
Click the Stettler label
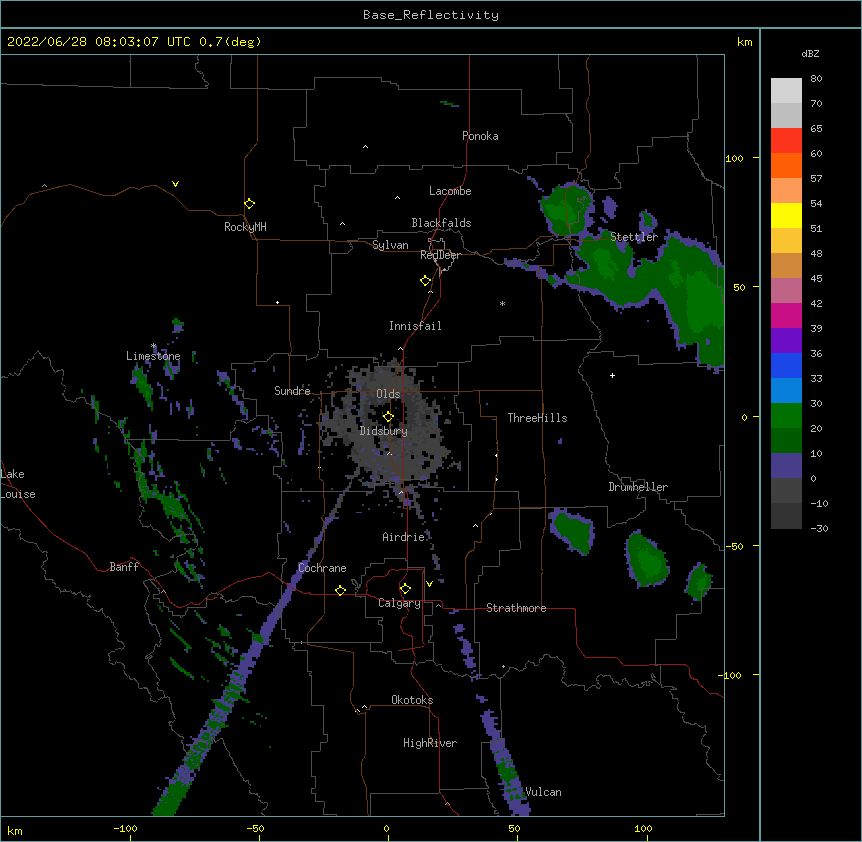[x=634, y=237]
